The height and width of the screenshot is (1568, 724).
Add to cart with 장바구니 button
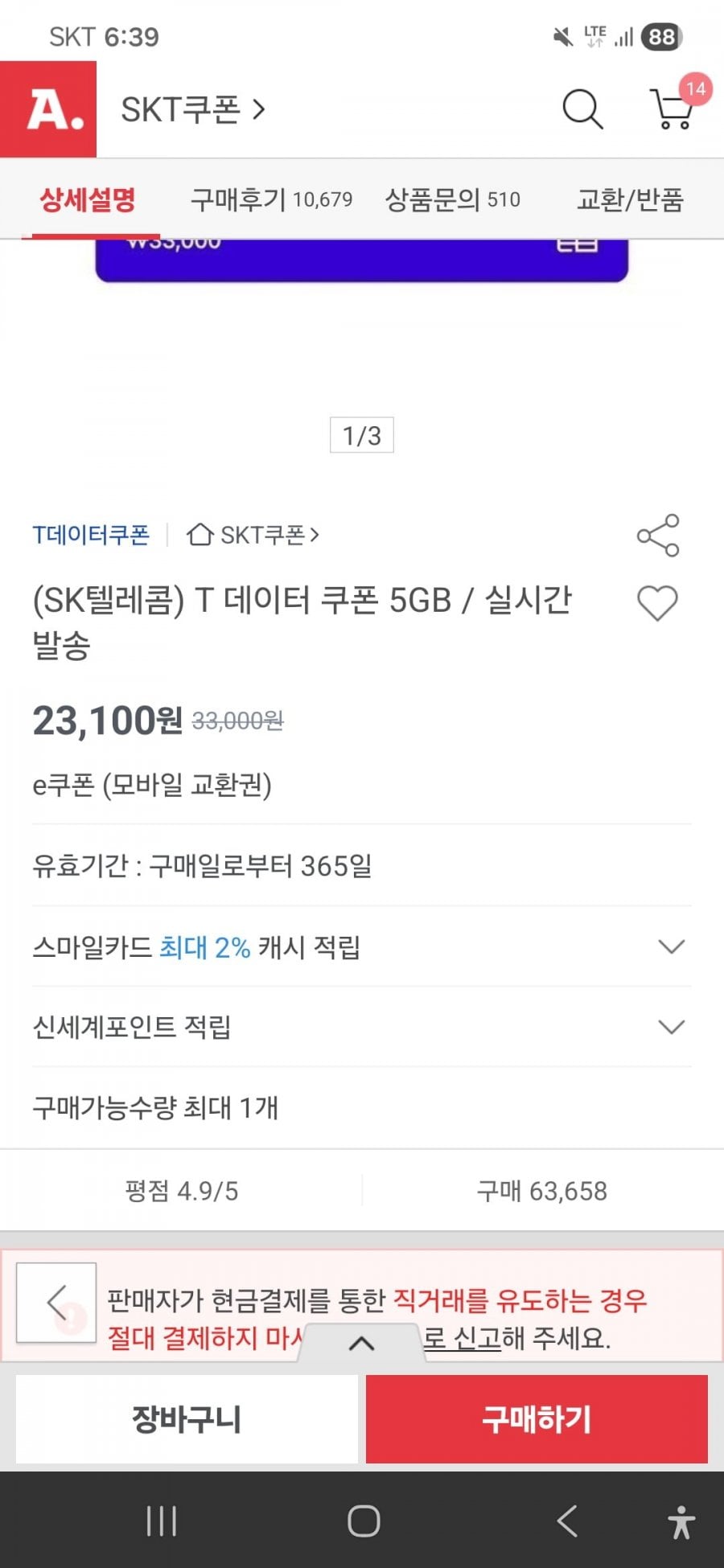click(187, 1419)
